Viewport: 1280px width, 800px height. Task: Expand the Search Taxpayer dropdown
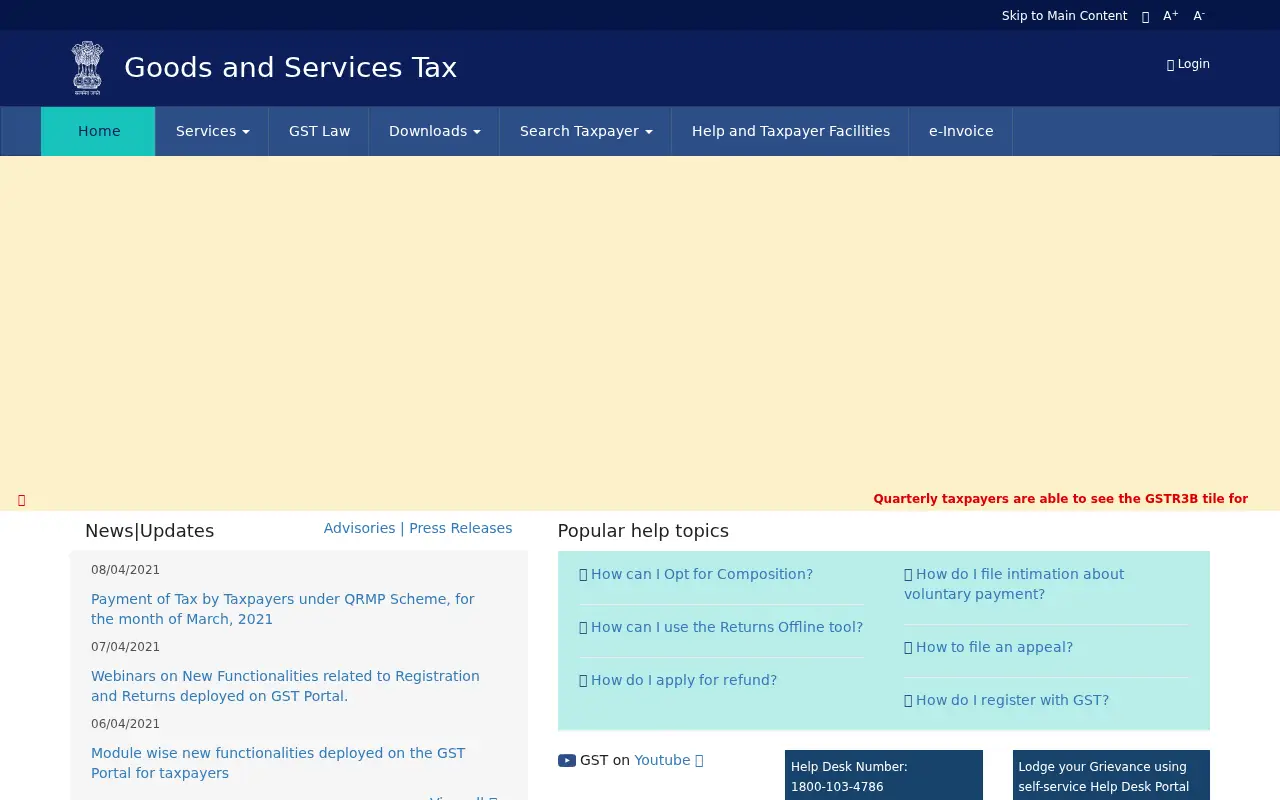click(x=585, y=131)
